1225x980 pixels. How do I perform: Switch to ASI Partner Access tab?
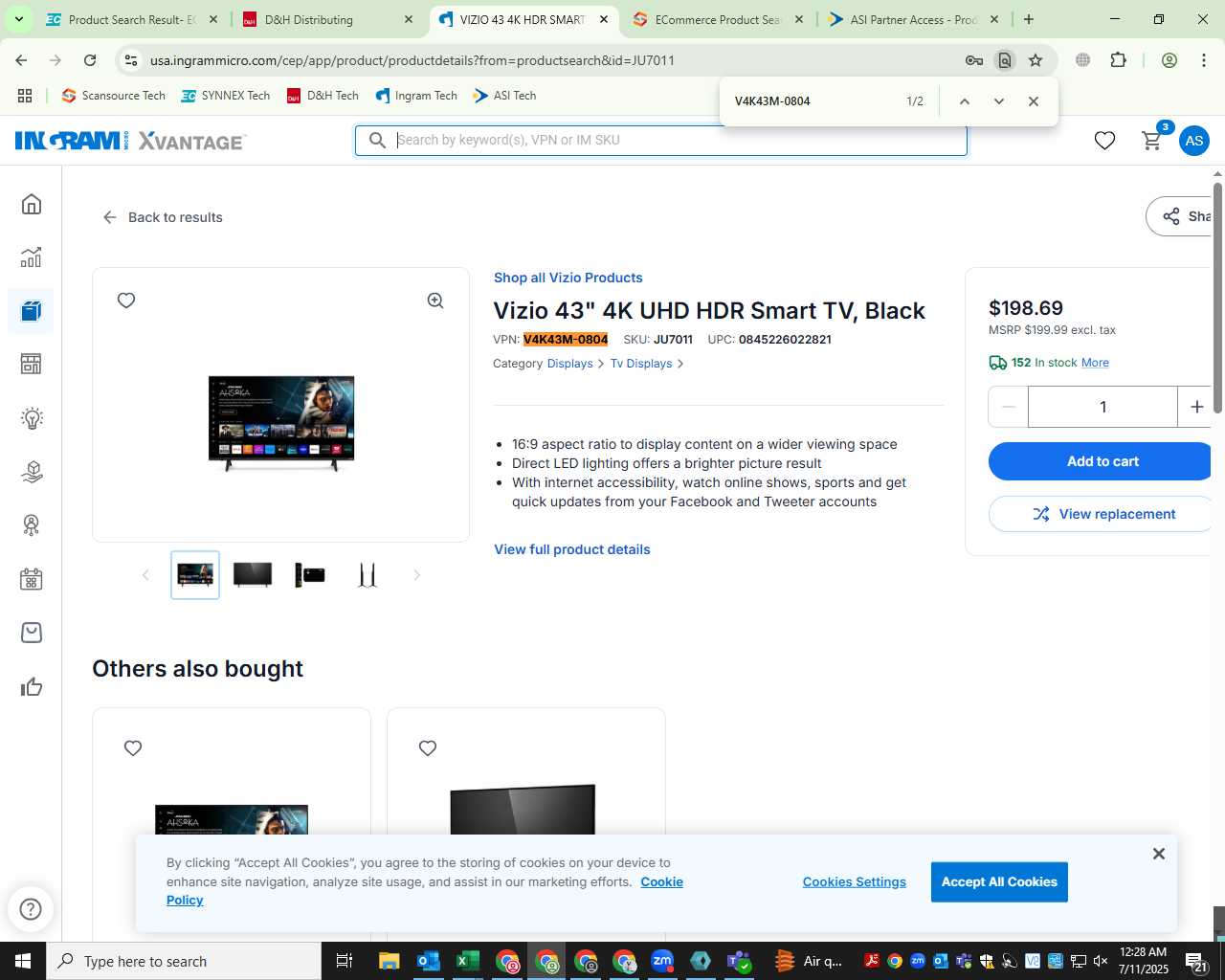pyautogui.click(x=913, y=19)
